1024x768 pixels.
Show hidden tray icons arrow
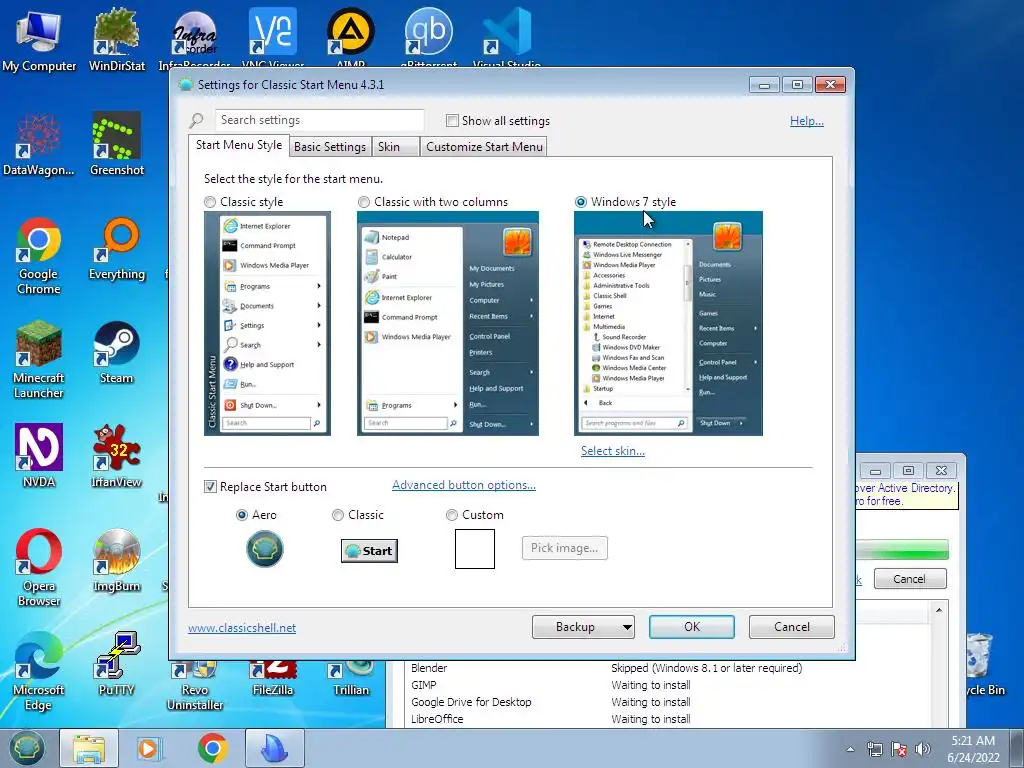coord(850,749)
